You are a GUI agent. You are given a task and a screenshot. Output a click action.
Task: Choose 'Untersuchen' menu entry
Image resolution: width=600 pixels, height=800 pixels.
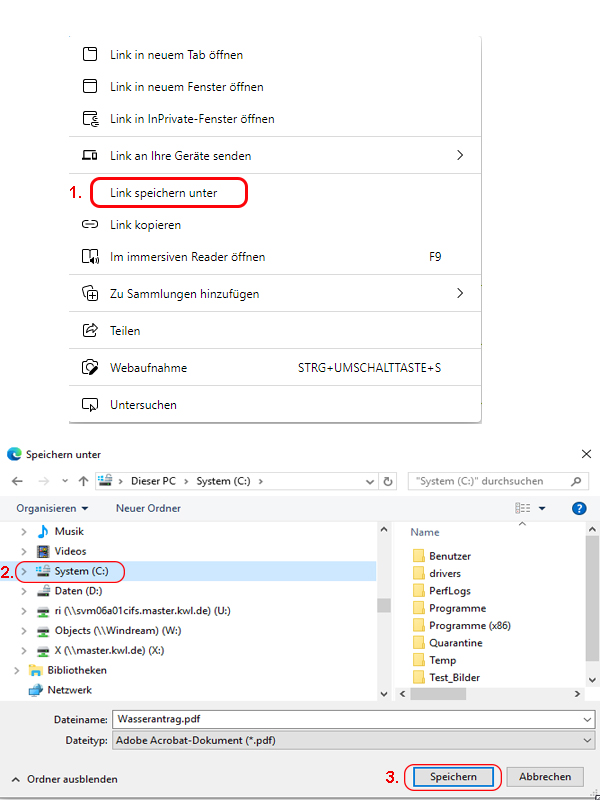point(274,405)
